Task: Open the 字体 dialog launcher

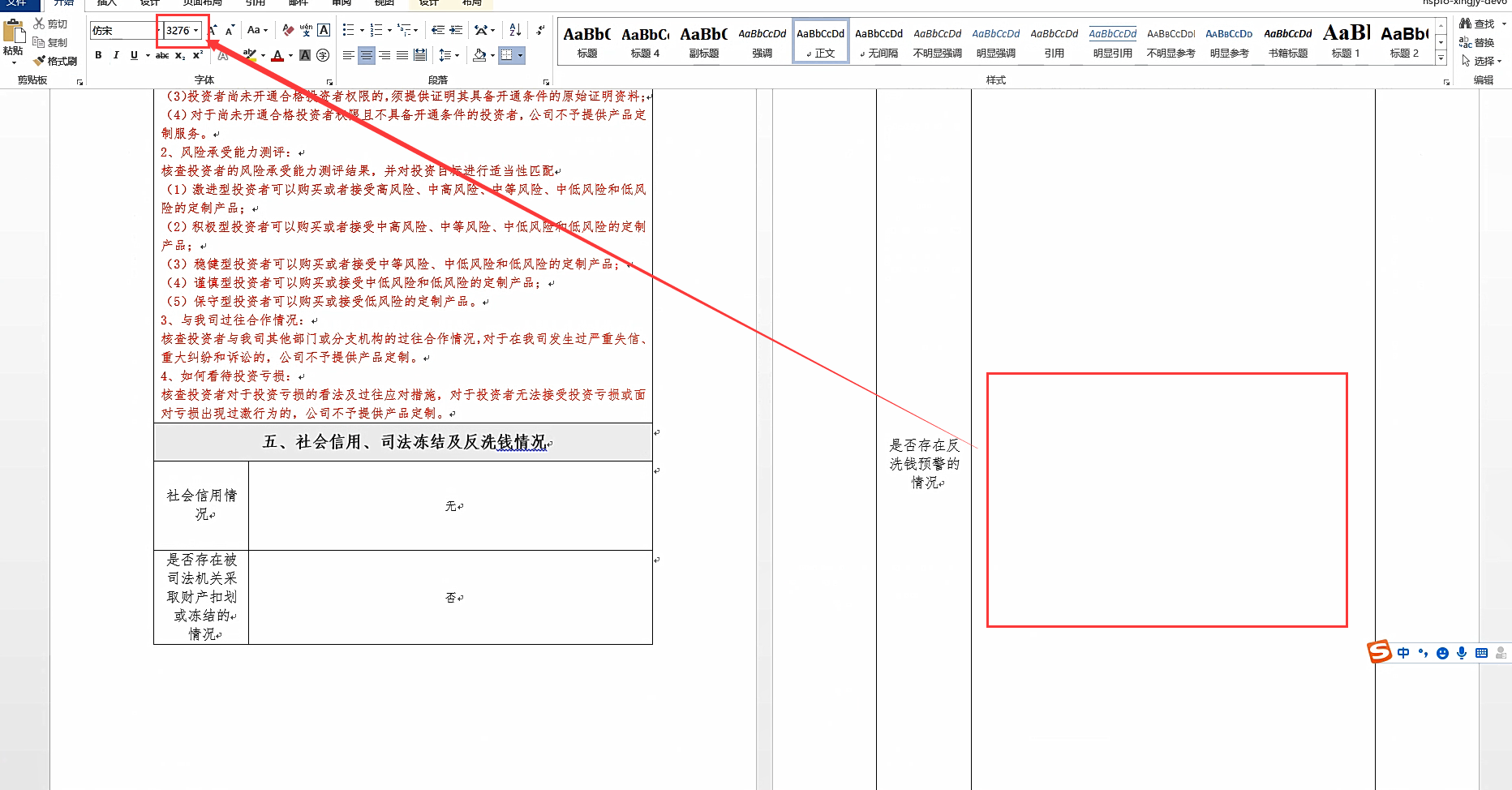Action: click(x=329, y=81)
